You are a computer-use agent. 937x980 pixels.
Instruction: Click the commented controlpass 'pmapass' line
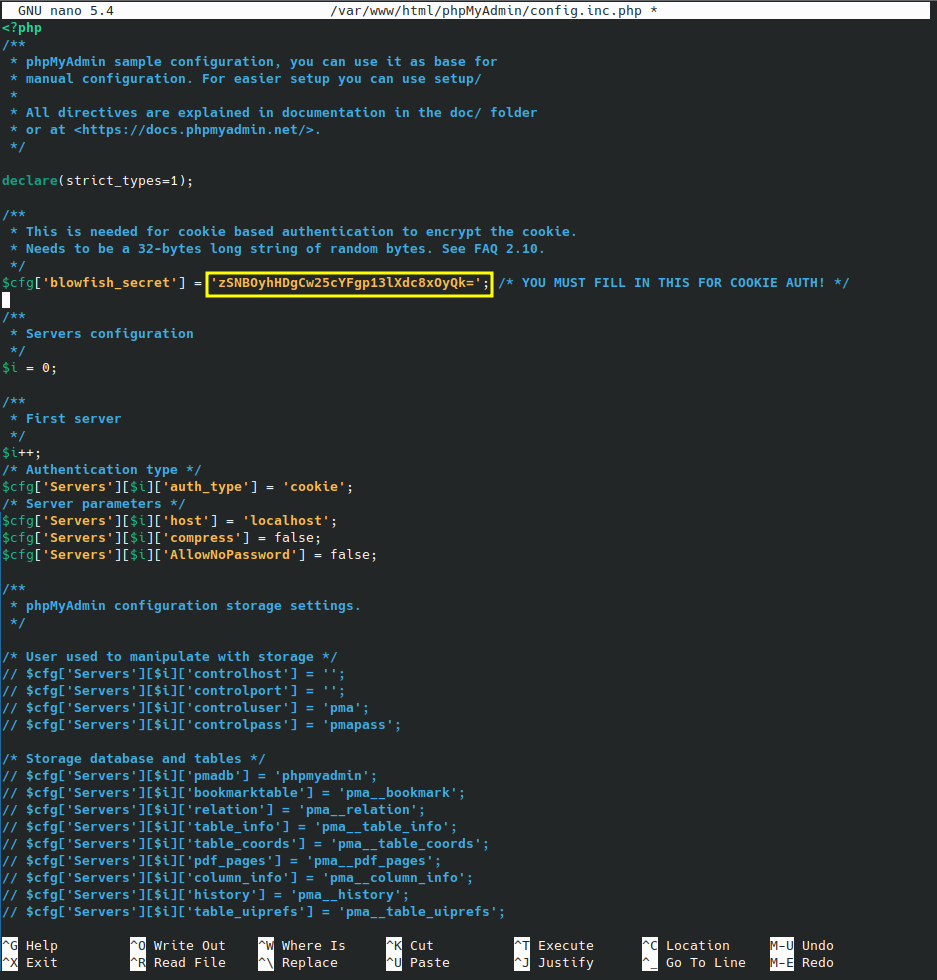tap(201, 725)
